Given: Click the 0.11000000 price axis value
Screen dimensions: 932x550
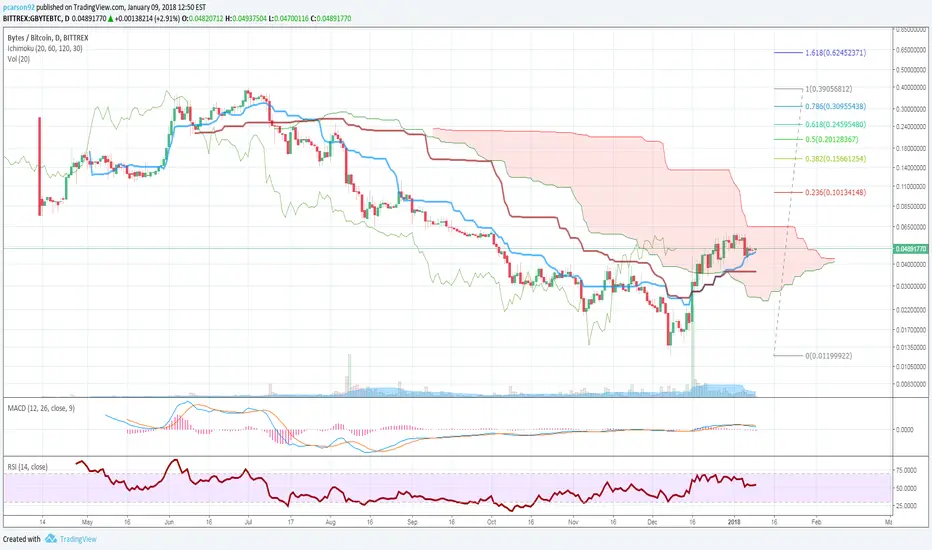Looking at the screenshot, I should pyautogui.click(x=911, y=187).
